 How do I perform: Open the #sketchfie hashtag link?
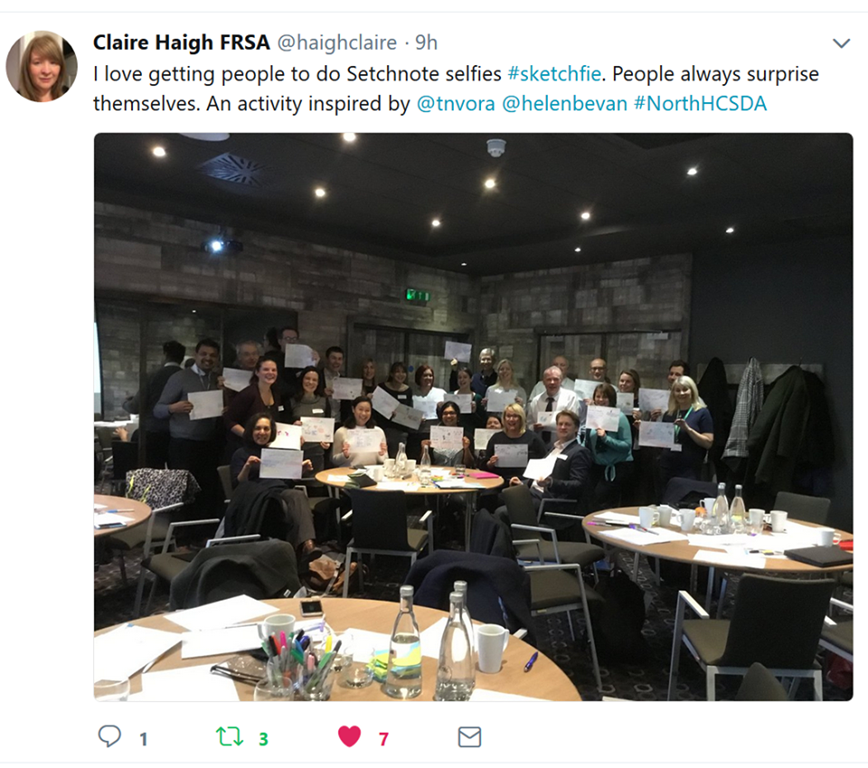pyautogui.click(x=554, y=74)
